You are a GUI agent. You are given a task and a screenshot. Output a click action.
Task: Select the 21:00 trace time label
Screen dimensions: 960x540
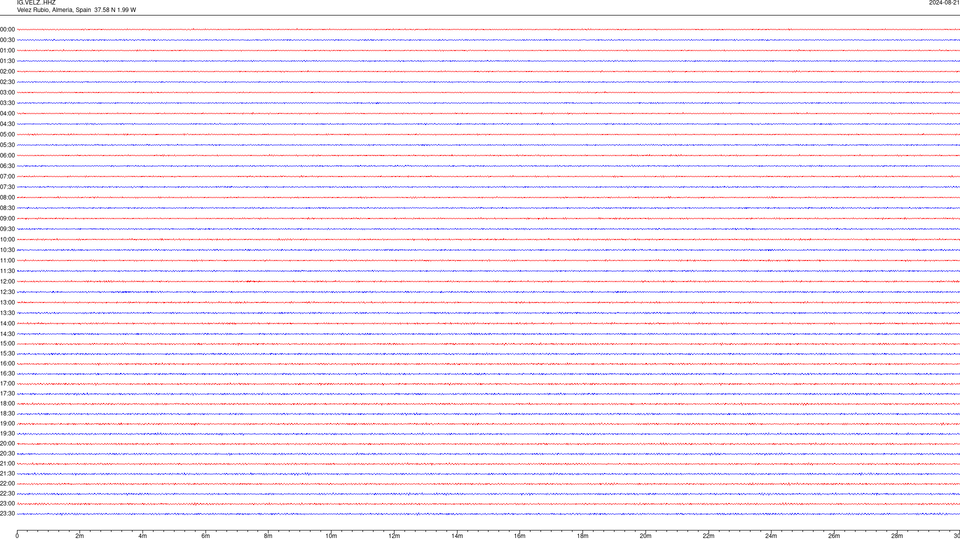(x=7, y=463)
